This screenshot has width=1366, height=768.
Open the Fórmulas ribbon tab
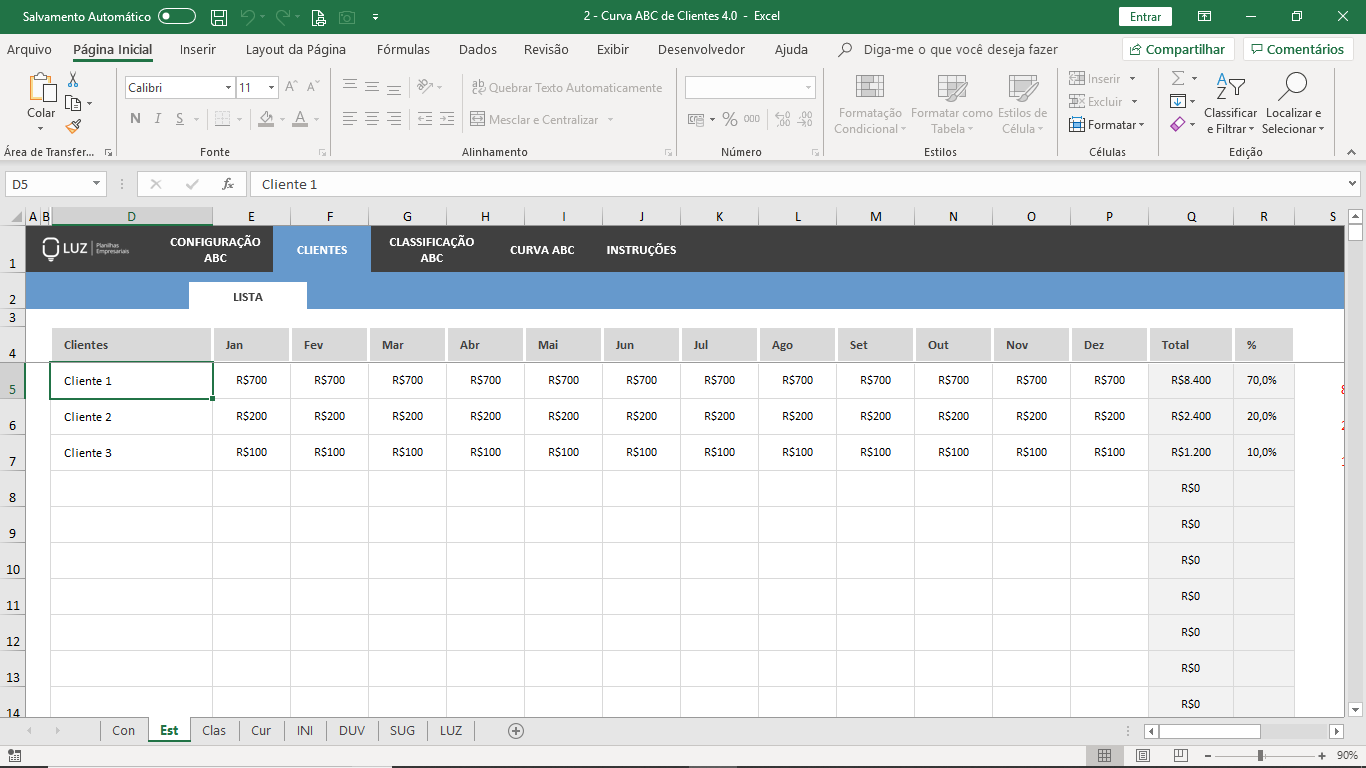(403, 49)
